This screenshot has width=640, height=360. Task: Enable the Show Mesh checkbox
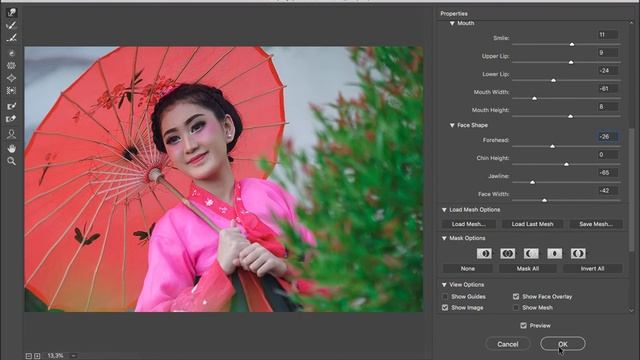pos(516,308)
